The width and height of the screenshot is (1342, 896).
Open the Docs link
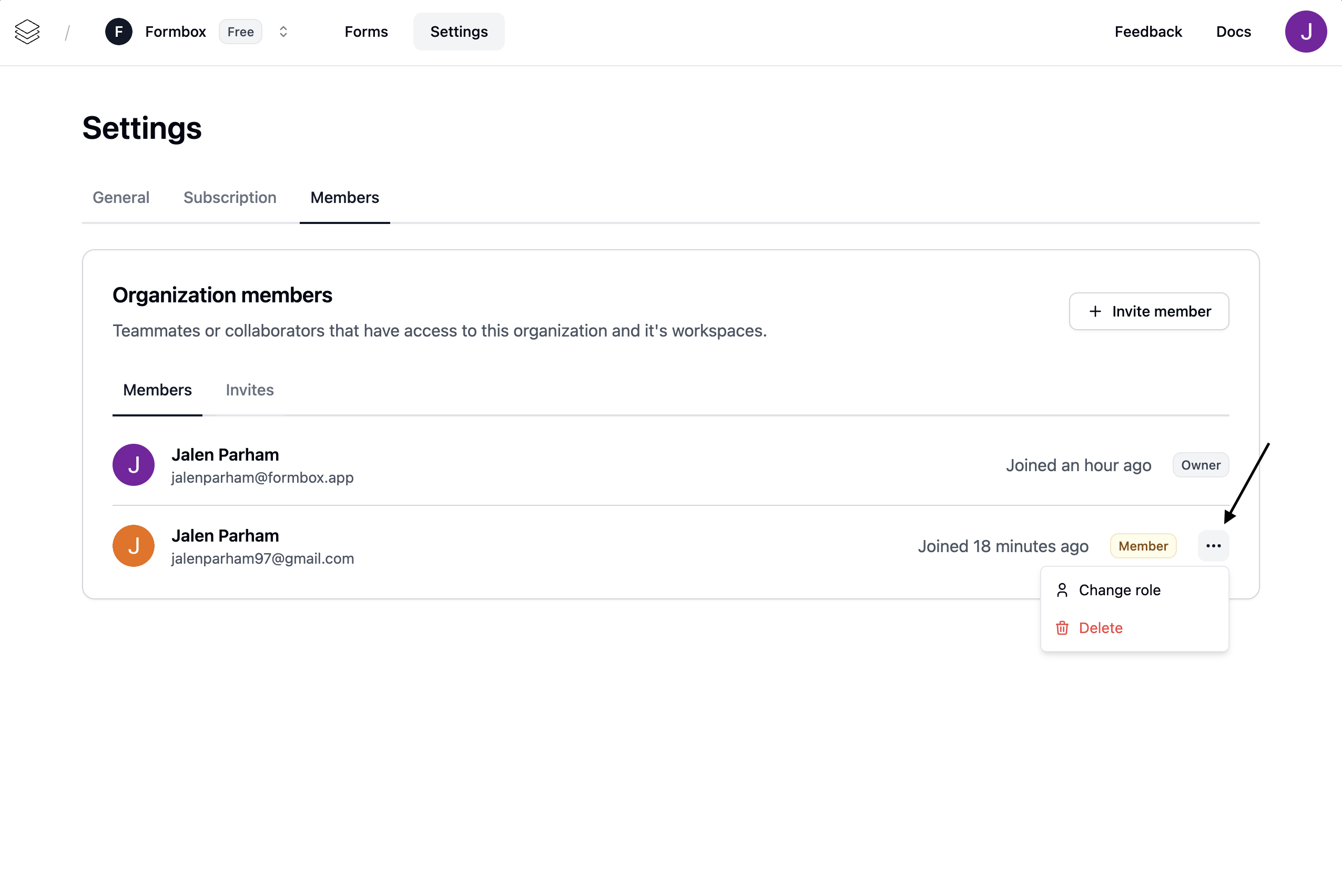click(x=1233, y=32)
